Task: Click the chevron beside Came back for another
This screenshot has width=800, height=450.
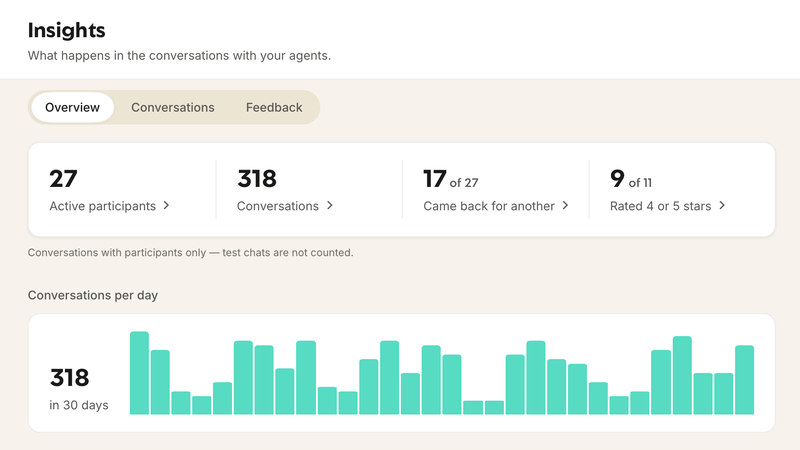Action: coord(565,205)
